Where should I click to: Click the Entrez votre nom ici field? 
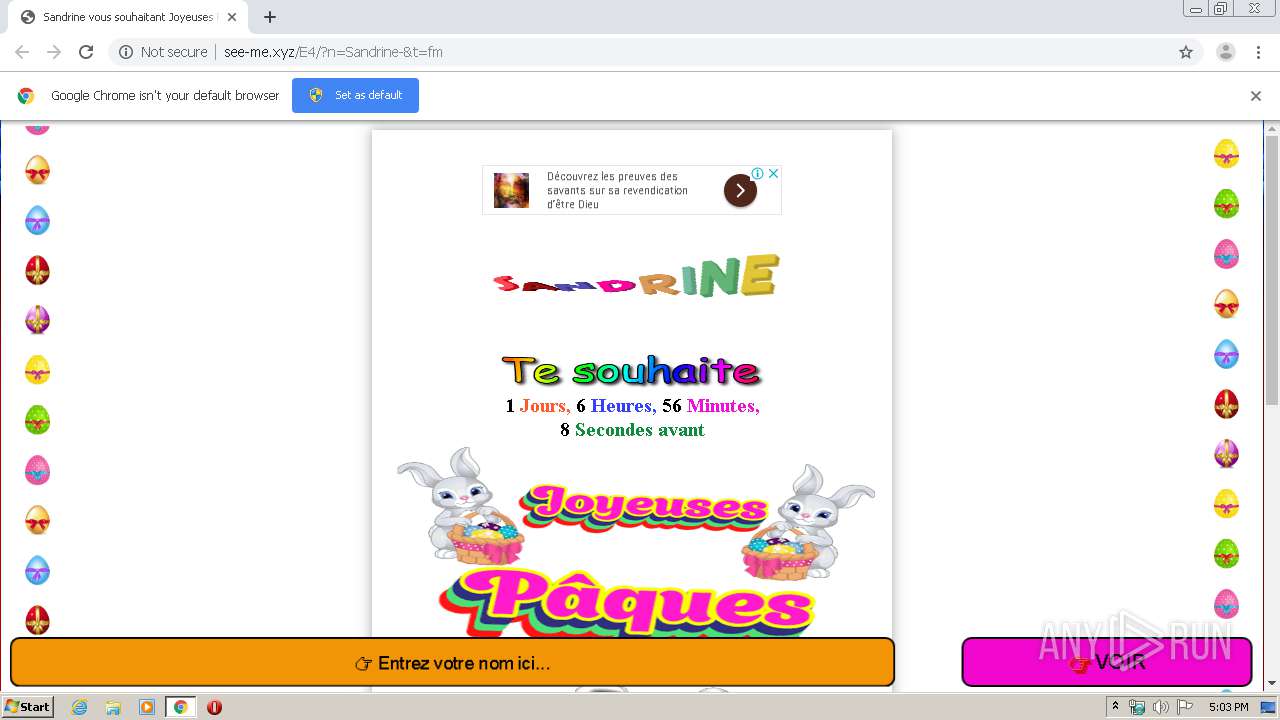(x=452, y=662)
